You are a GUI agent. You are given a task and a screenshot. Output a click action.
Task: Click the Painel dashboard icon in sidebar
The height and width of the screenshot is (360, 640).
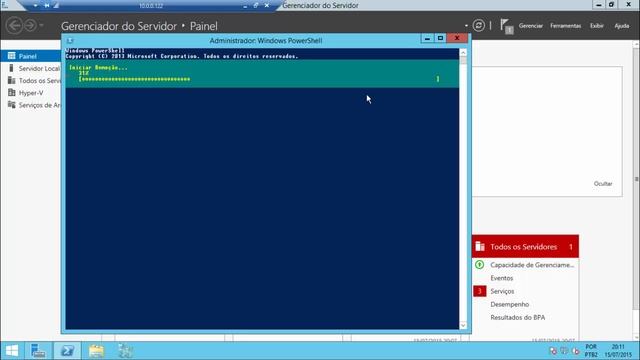click(x=11, y=56)
